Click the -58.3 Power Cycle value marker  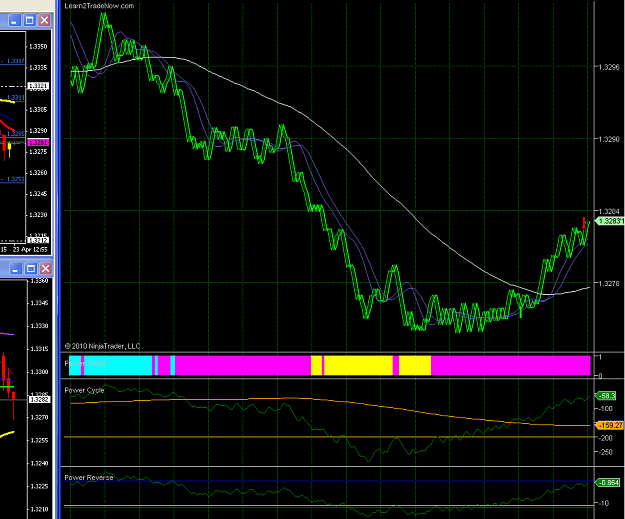tap(606, 395)
